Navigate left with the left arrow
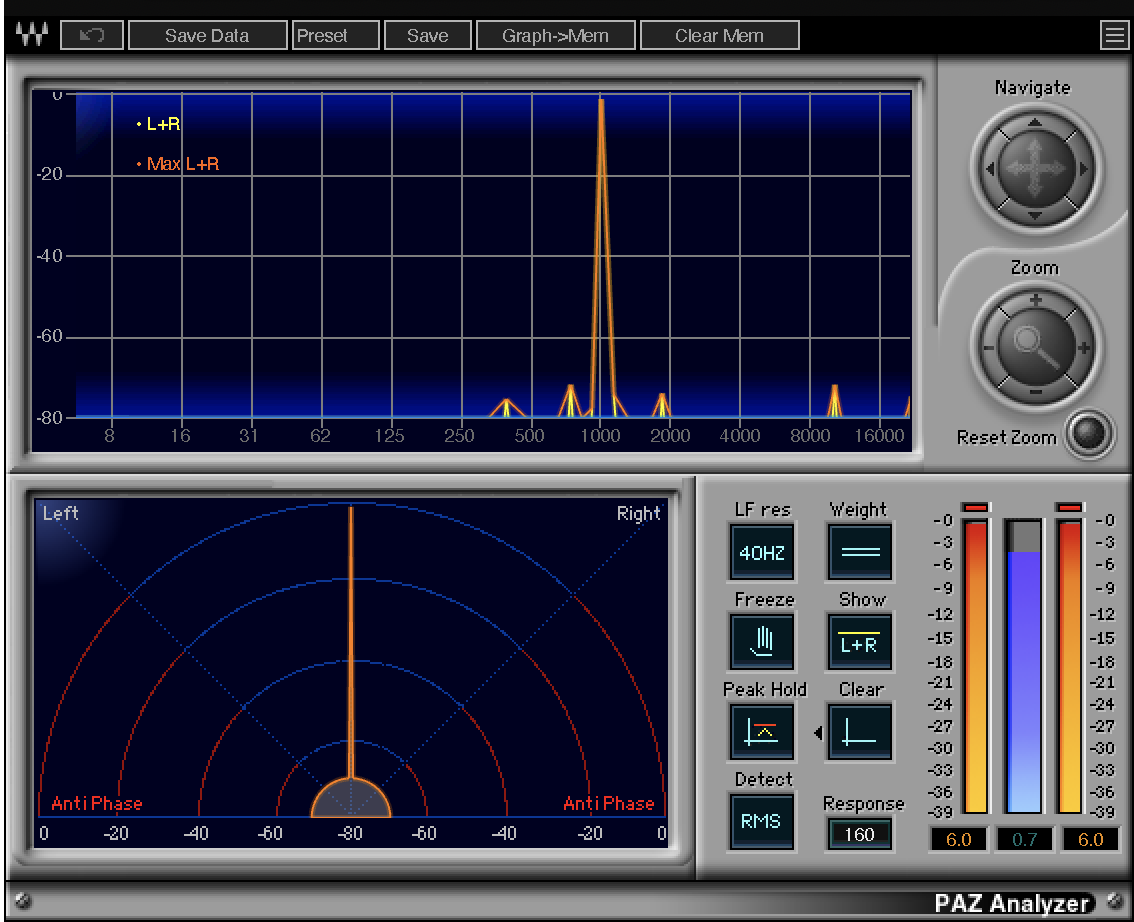Image resolution: width=1134 pixels, height=922 pixels. [990, 169]
